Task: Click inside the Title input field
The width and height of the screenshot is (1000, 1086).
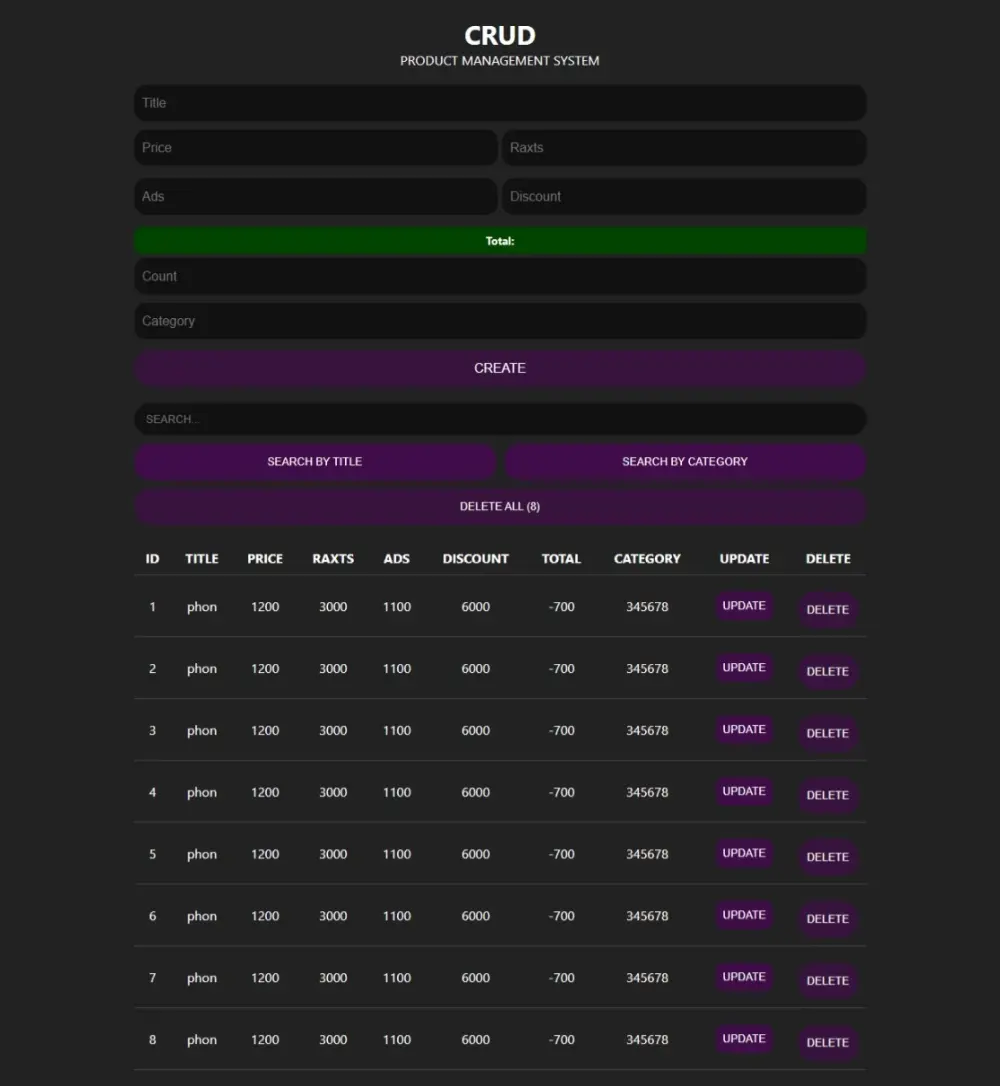Action: click(x=500, y=102)
